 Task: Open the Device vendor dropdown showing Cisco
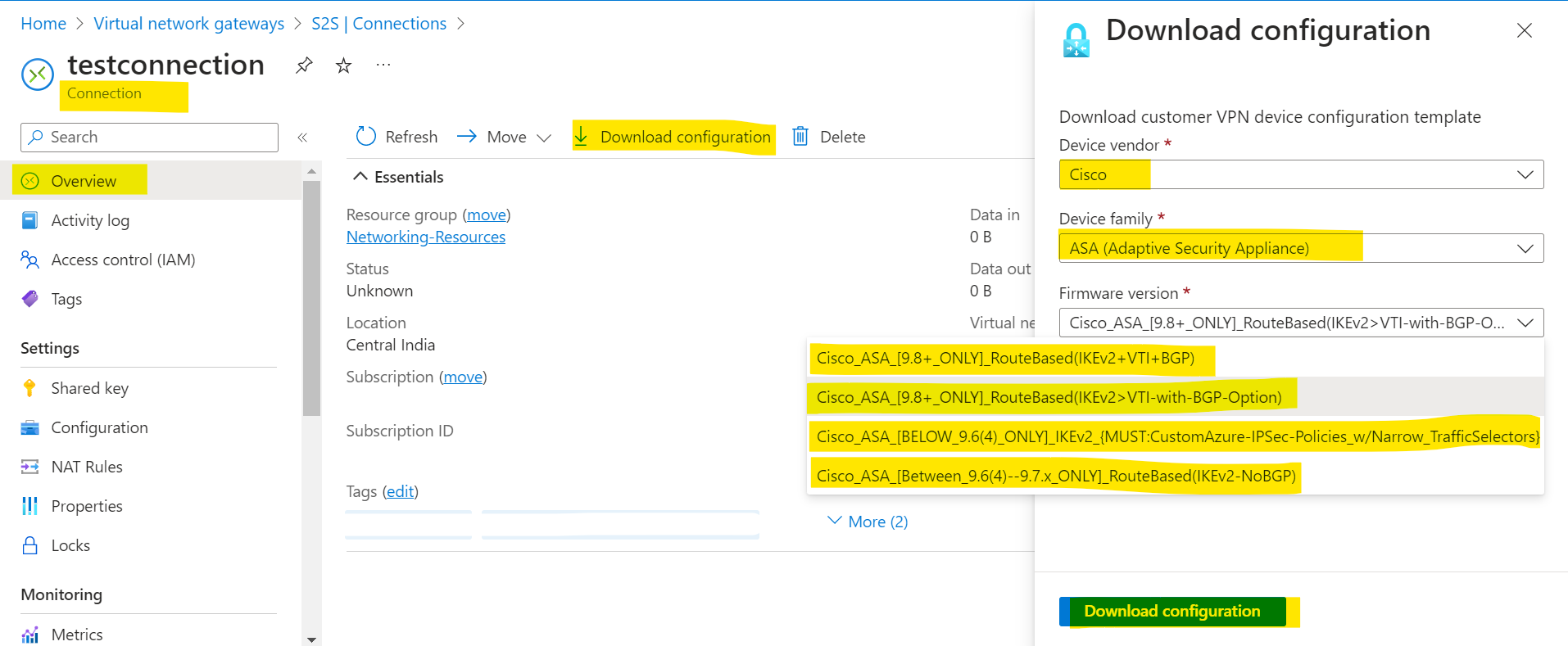click(1301, 174)
